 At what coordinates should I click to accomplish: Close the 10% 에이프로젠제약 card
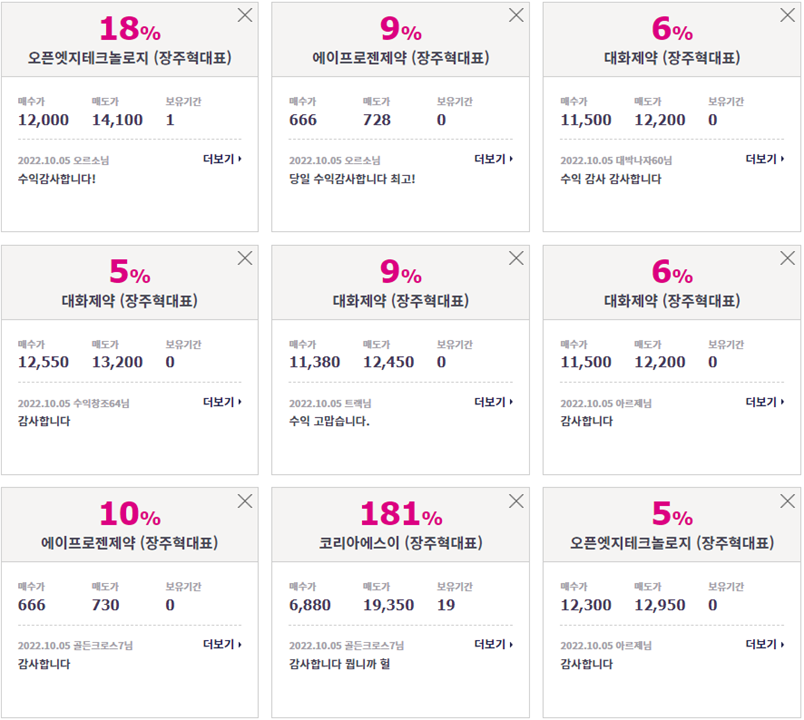[x=245, y=501]
